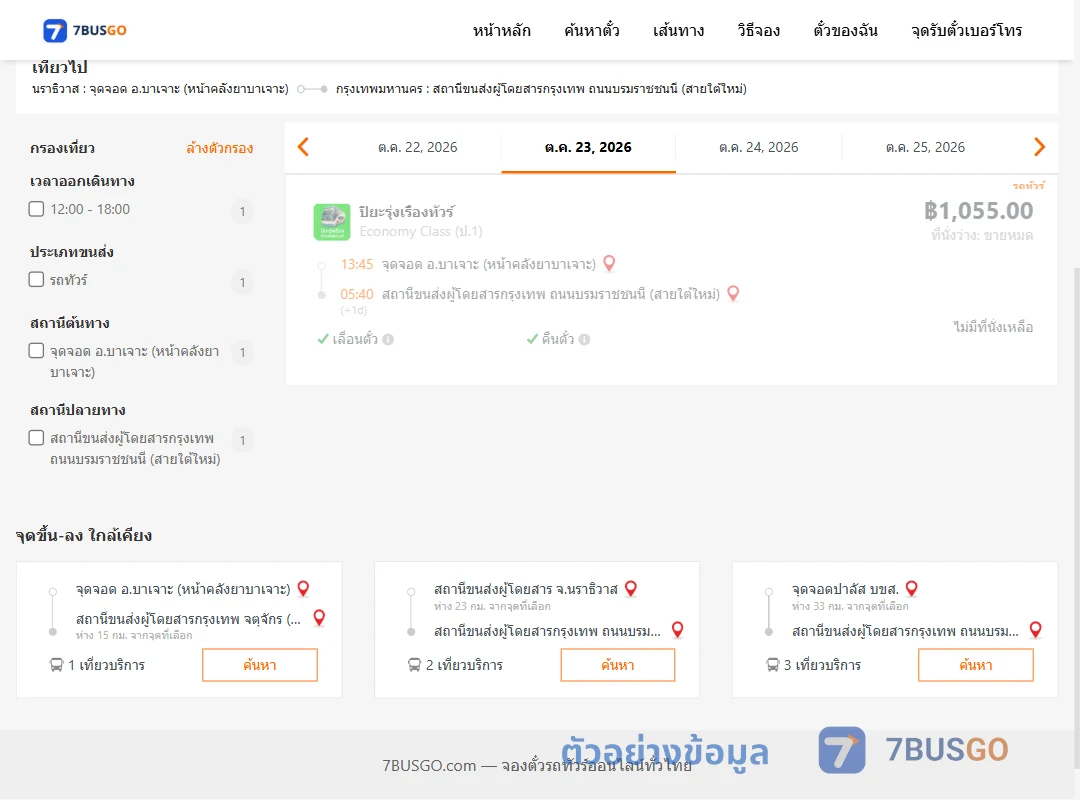This screenshot has width=1080, height=800.
Task: Click ห่าง 33 กม. จากจุดที่เลือก distance text
Action: click(850, 606)
